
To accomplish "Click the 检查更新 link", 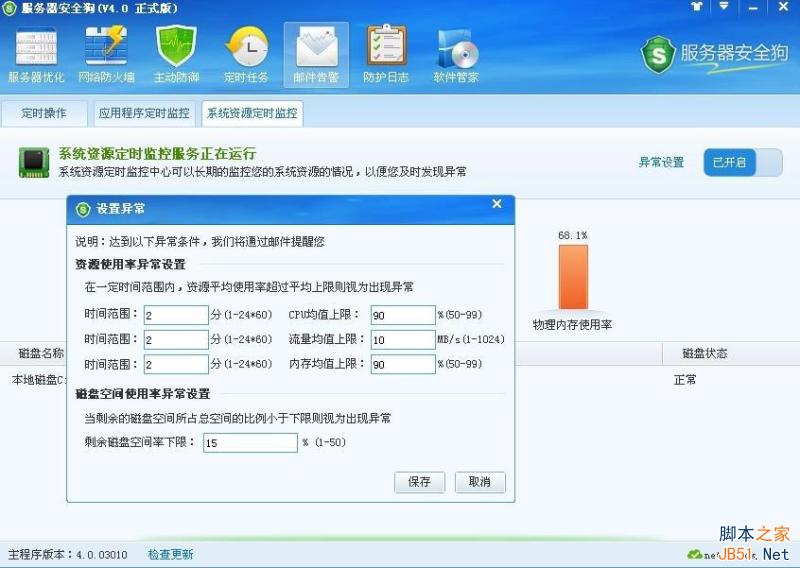I will pyautogui.click(x=170, y=554).
